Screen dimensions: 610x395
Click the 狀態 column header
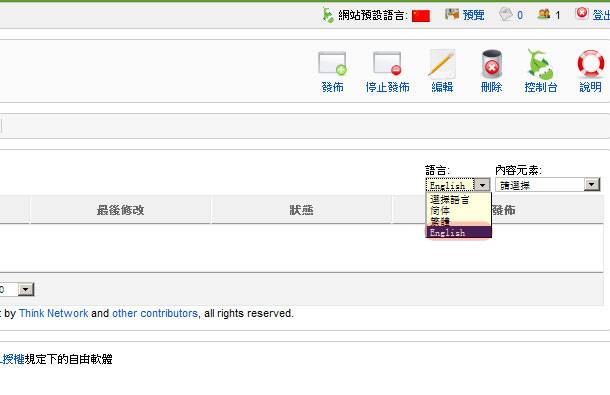click(x=301, y=210)
